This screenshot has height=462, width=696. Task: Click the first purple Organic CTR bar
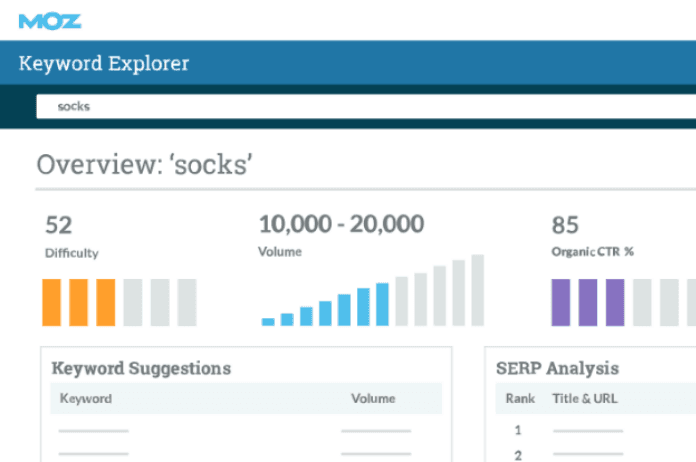(561, 303)
